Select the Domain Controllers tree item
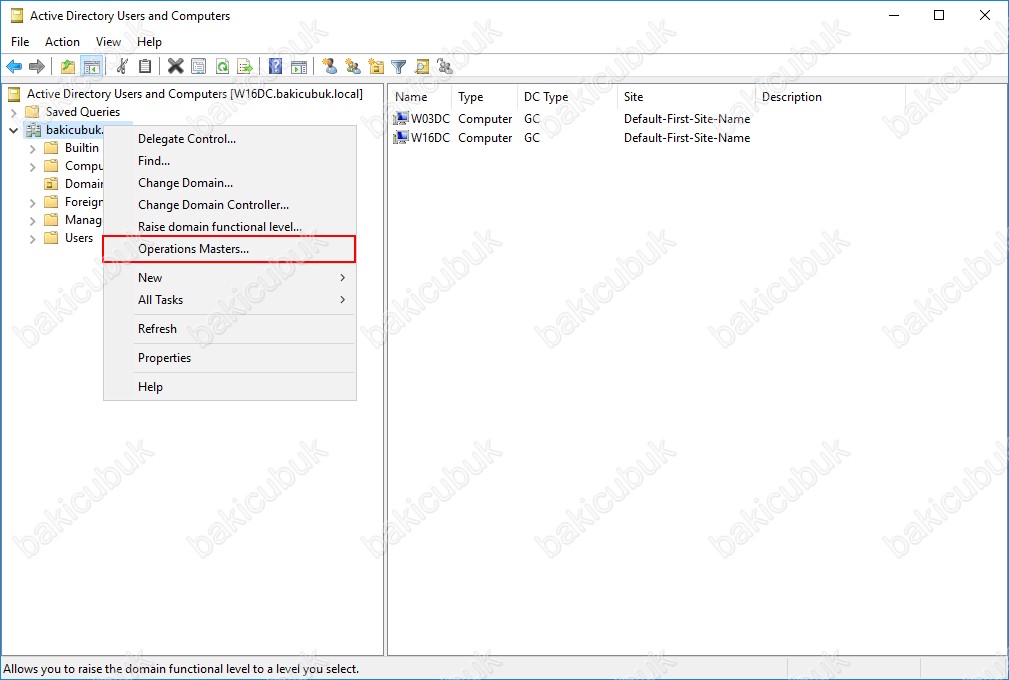Screen dimensions: 1009x680 pos(84,184)
